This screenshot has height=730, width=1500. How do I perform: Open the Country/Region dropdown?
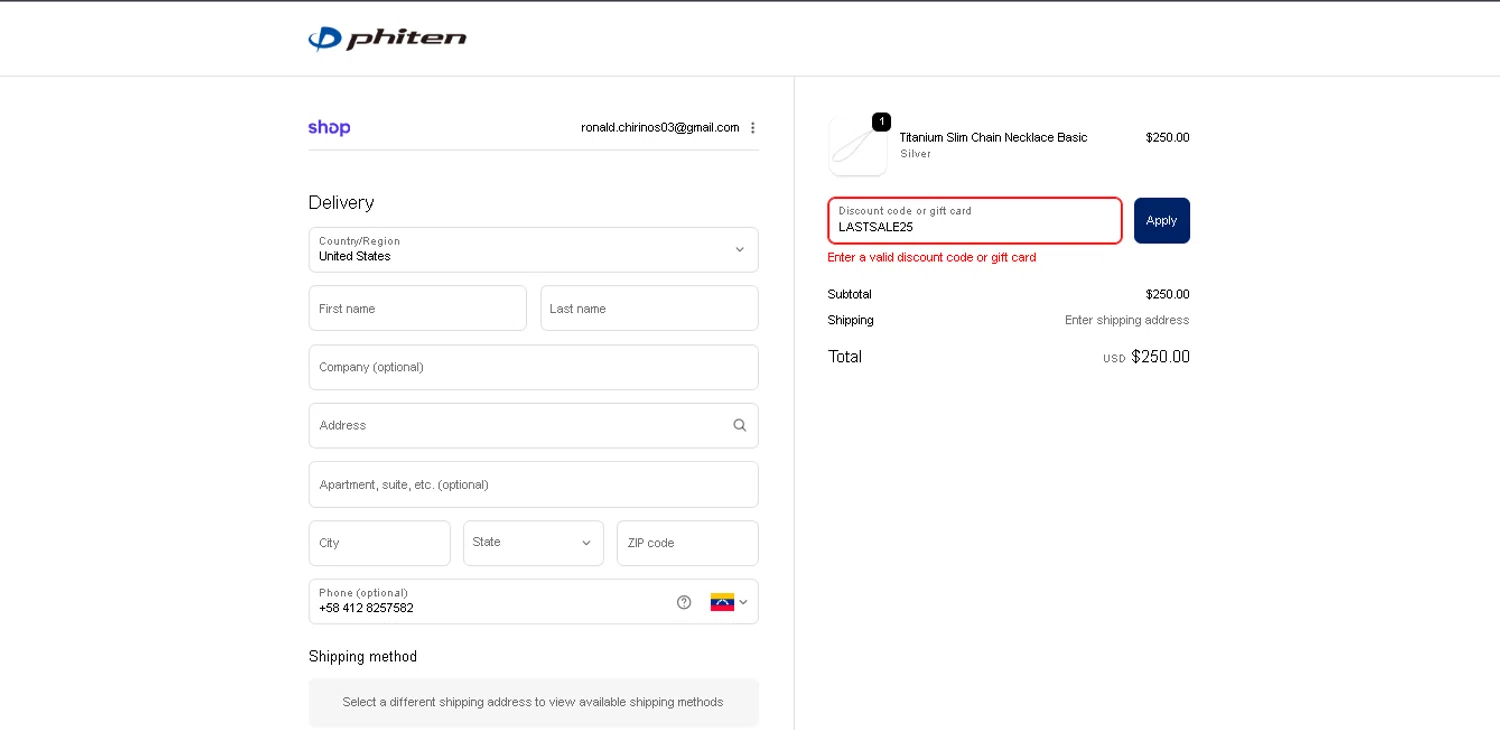[x=533, y=250]
